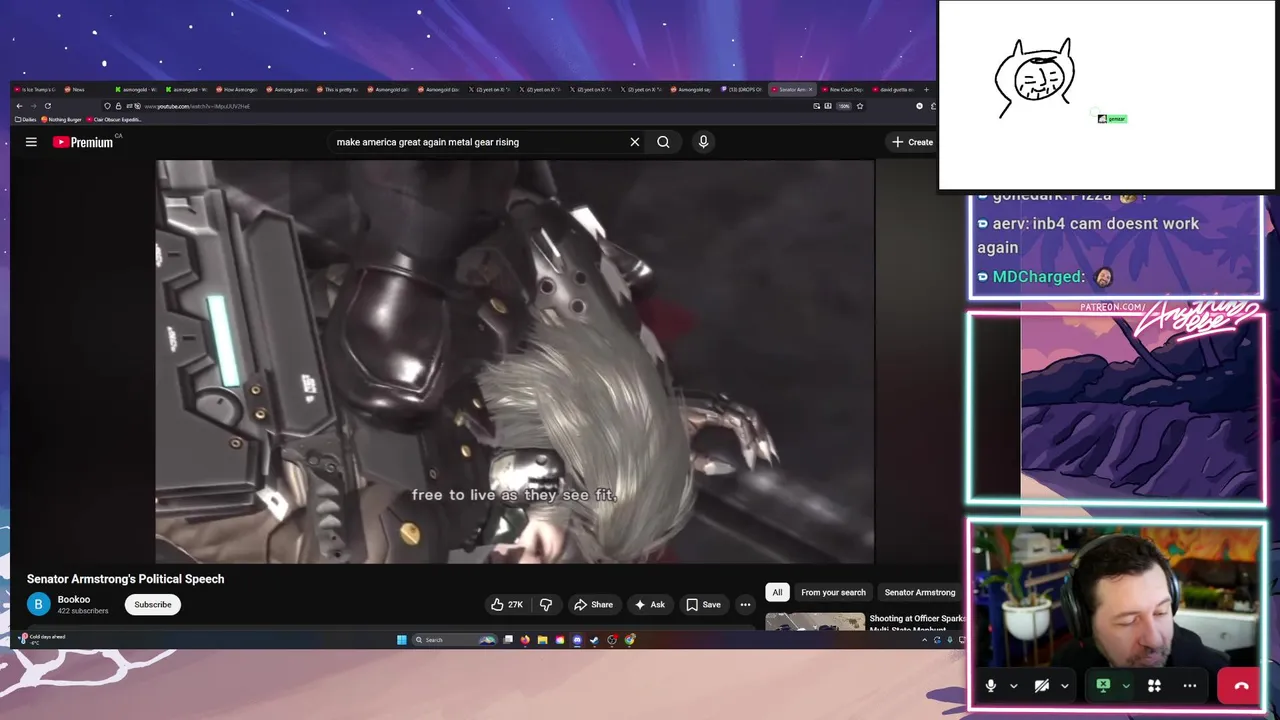
Task: Open Chrome from the taskbar
Action: 630,640
